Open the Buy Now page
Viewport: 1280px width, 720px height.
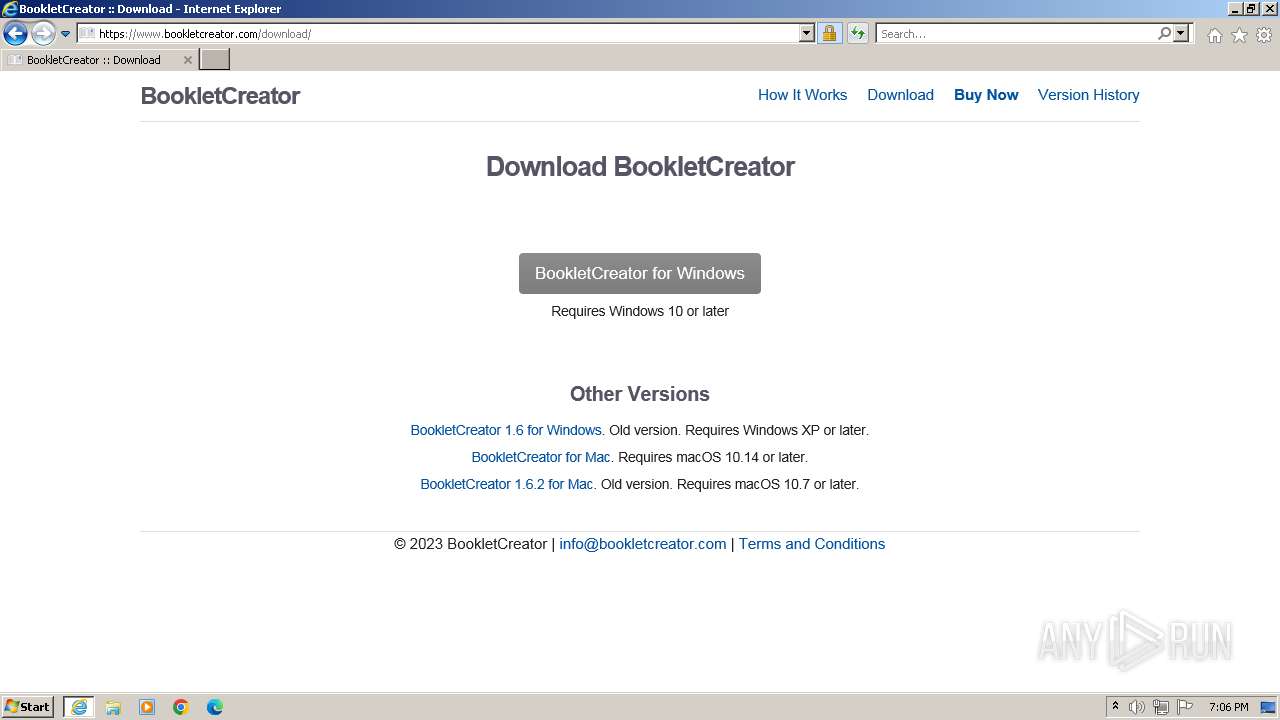coord(986,95)
